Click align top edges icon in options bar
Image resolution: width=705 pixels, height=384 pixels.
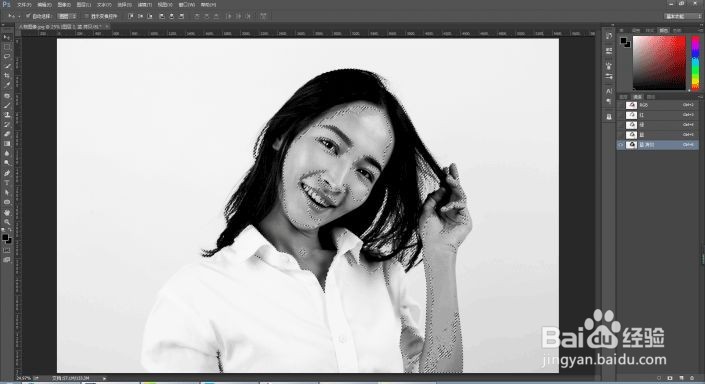tap(130, 16)
